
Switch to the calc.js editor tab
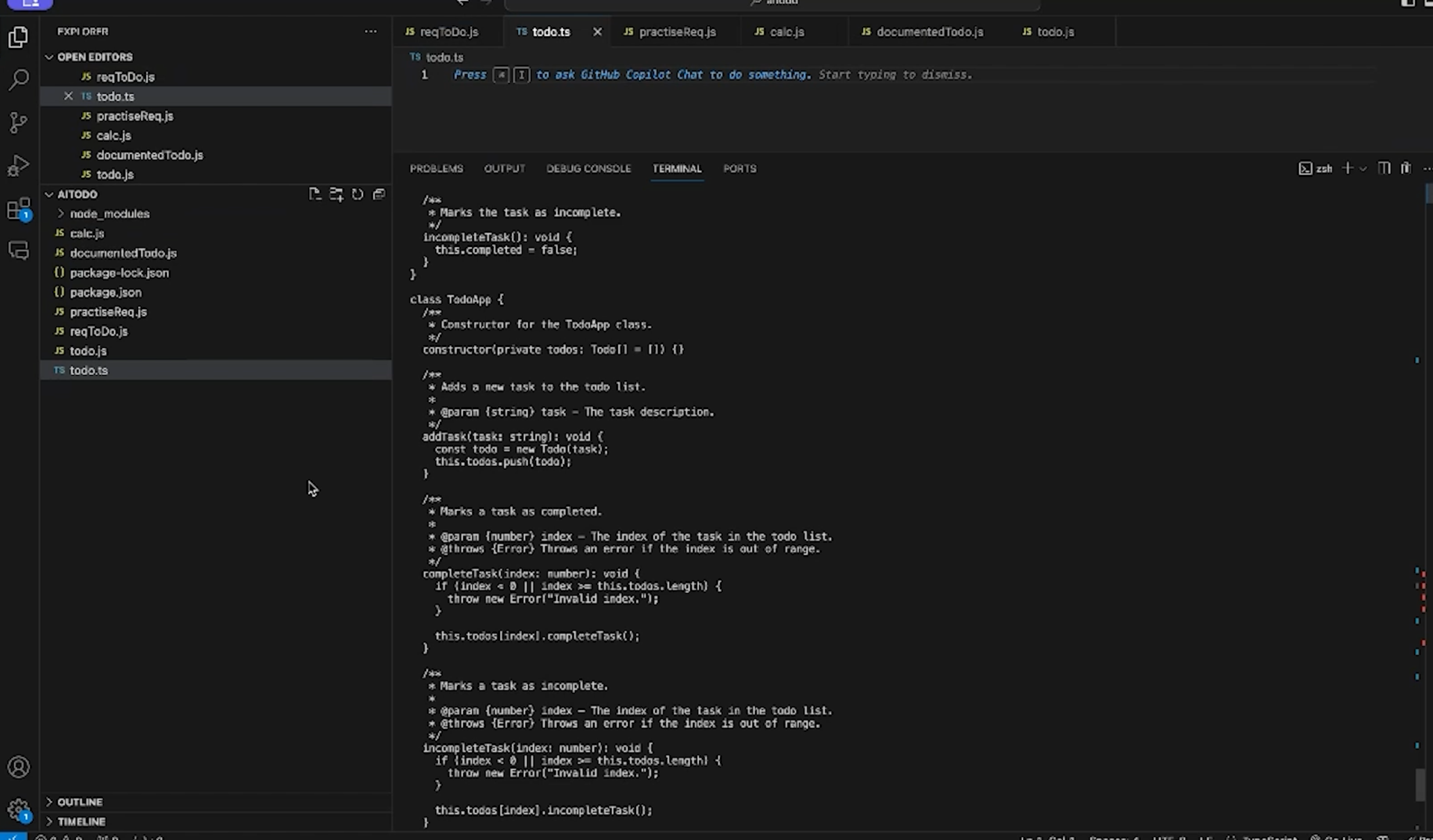(786, 32)
